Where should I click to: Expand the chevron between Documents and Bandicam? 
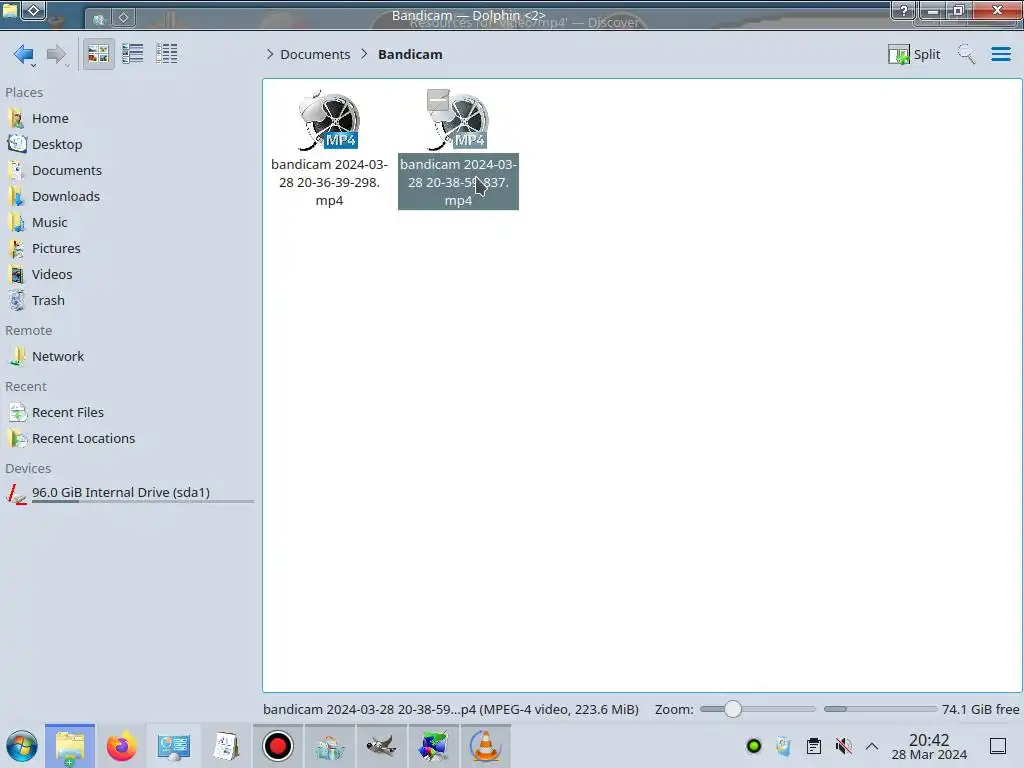[x=364, y=54]
